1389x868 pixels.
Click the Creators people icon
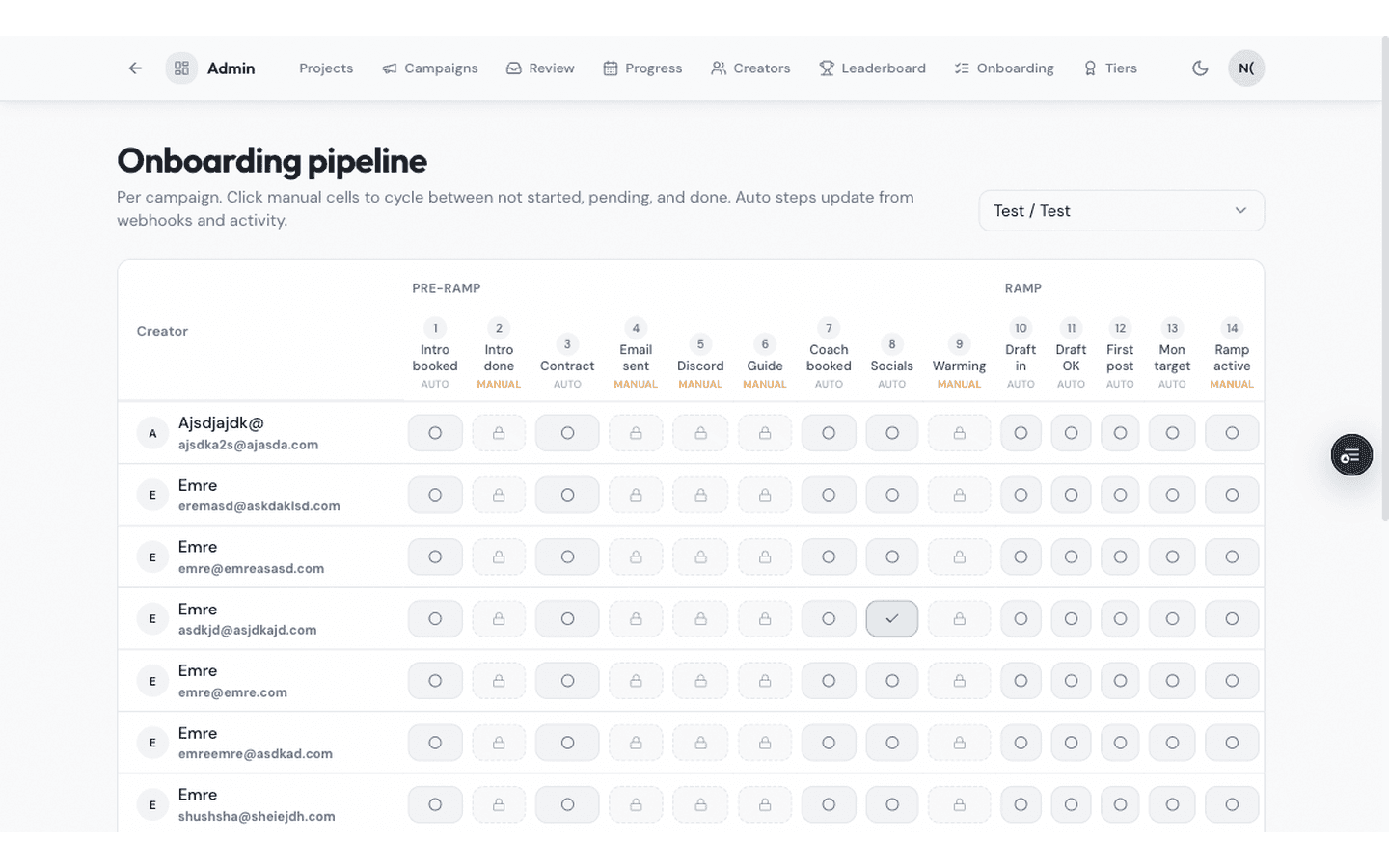click(x=719, y=68)
